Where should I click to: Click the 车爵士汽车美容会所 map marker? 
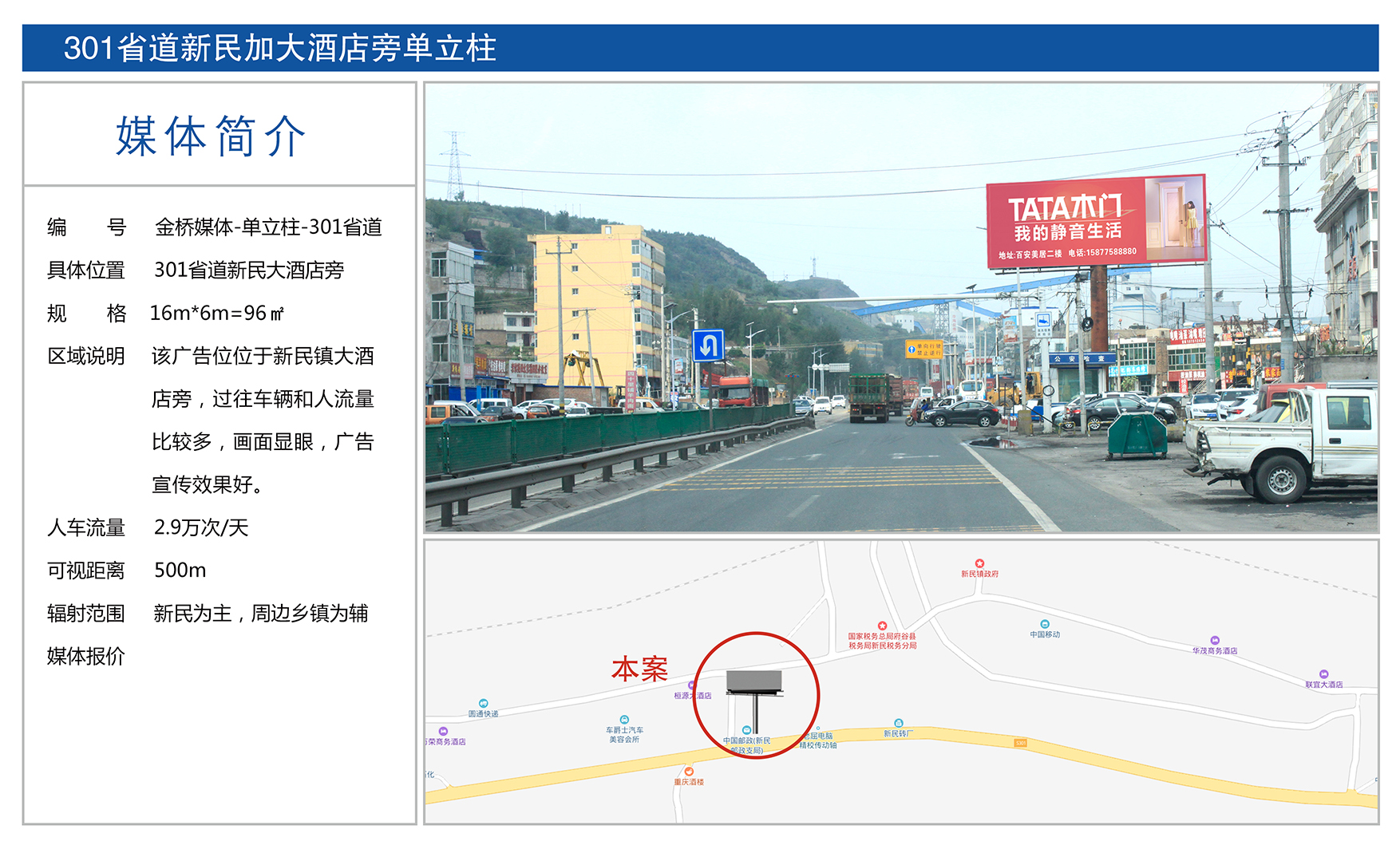tap(624, 720)
